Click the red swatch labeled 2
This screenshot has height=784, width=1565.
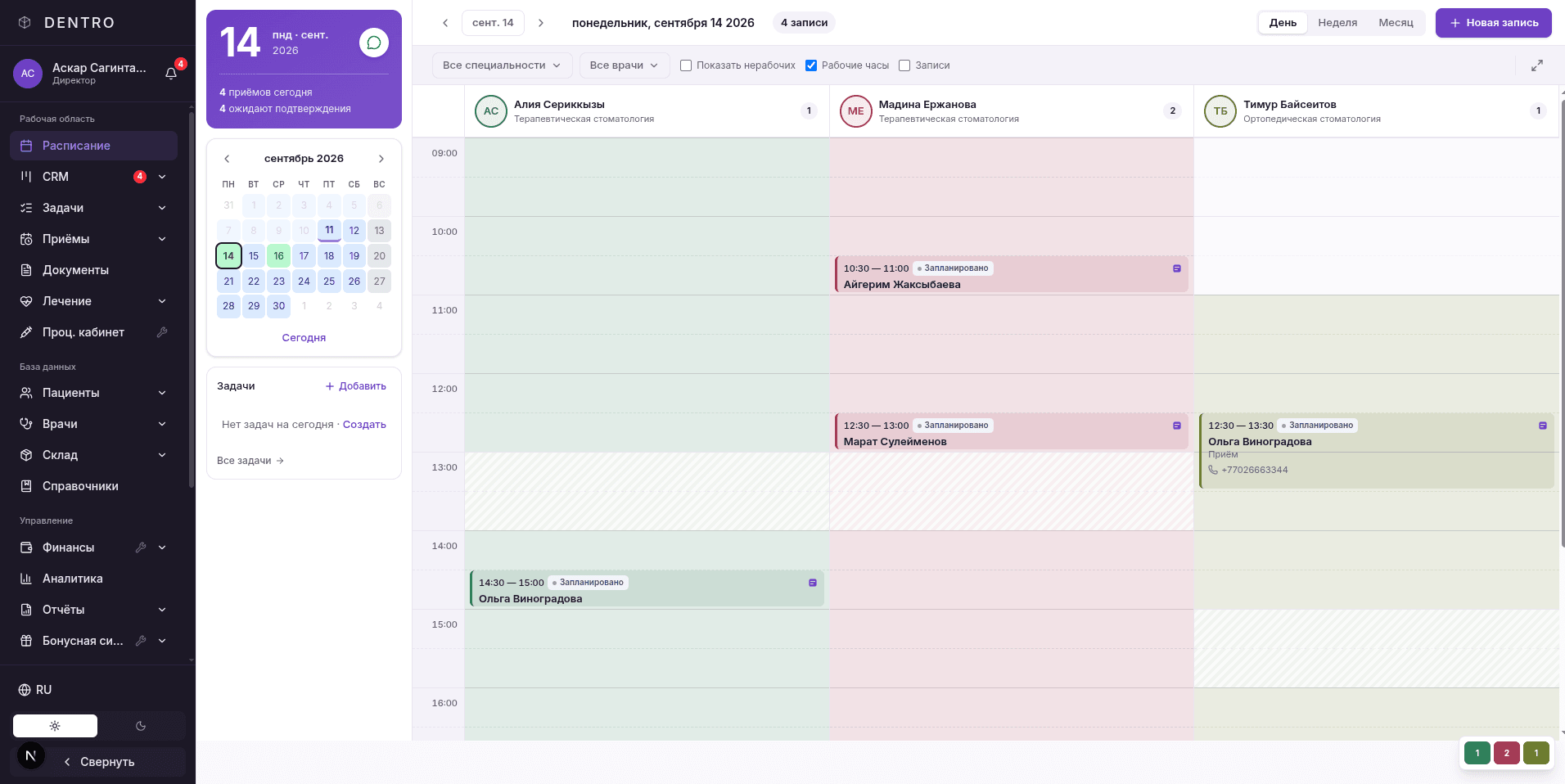coord(1506,753)
